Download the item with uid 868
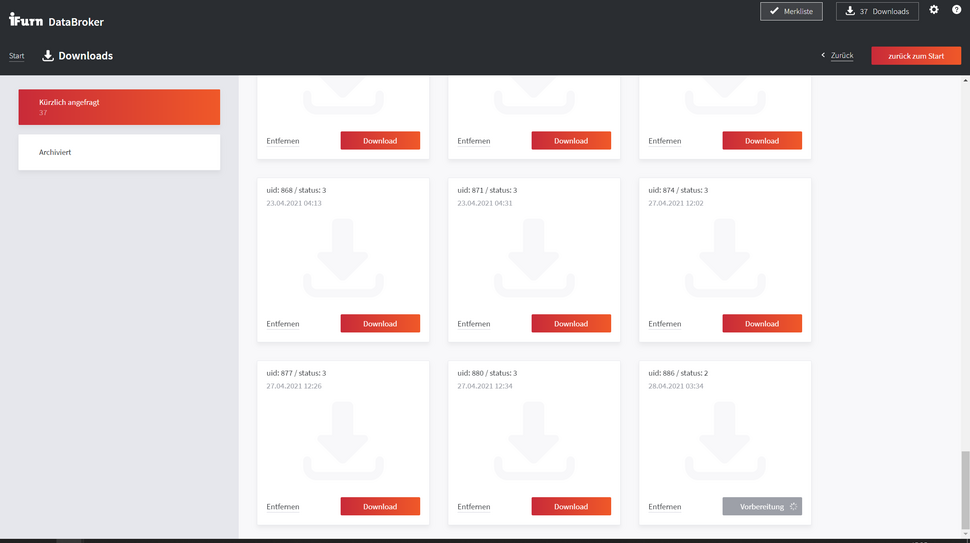970x543 pixels. point(380,323)
